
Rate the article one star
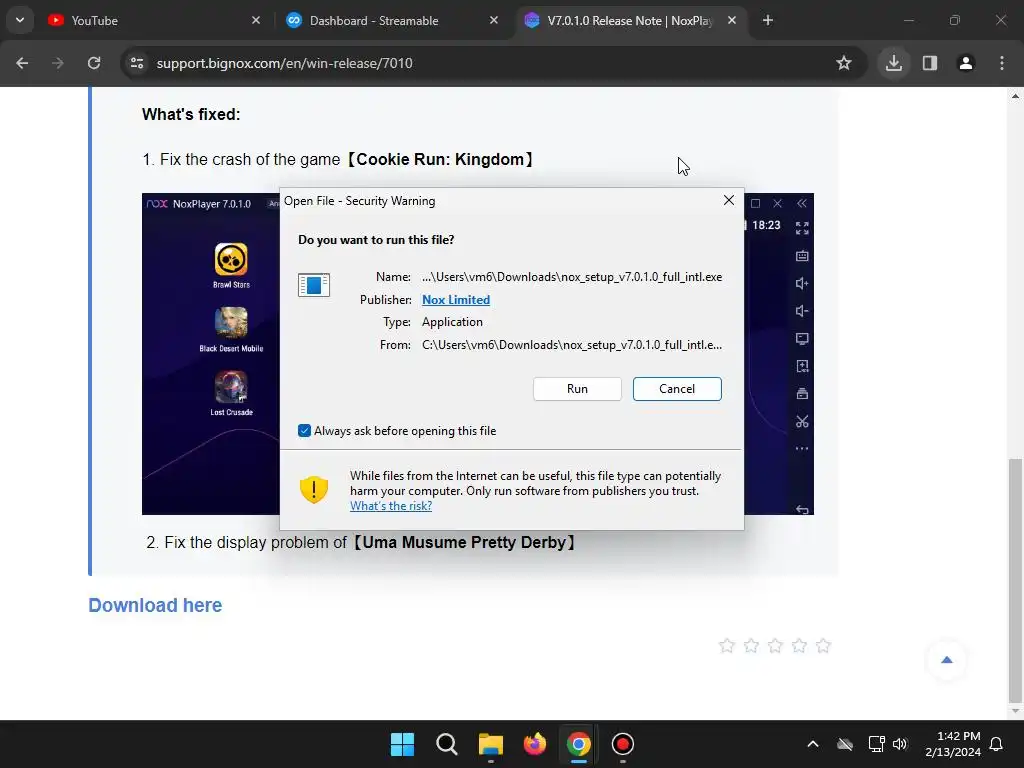pos(726,646)
